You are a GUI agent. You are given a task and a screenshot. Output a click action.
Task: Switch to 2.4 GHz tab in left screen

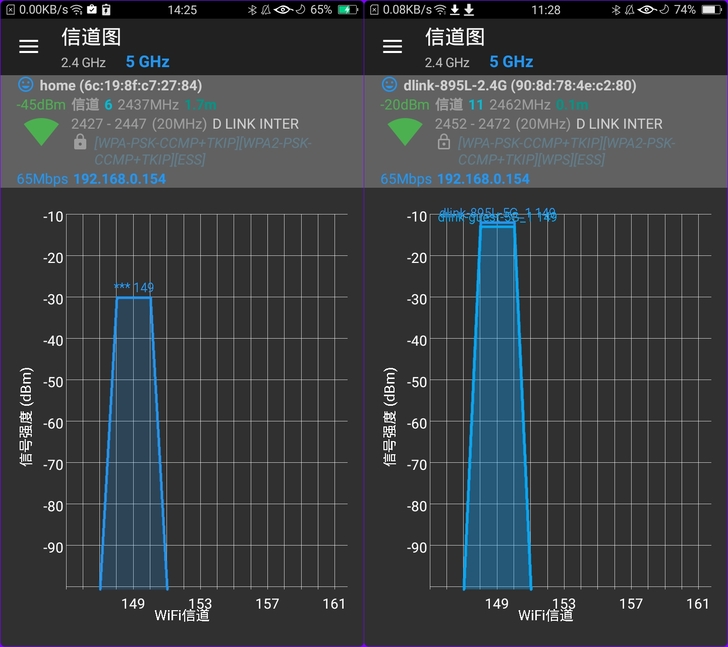tap(83, 62)
